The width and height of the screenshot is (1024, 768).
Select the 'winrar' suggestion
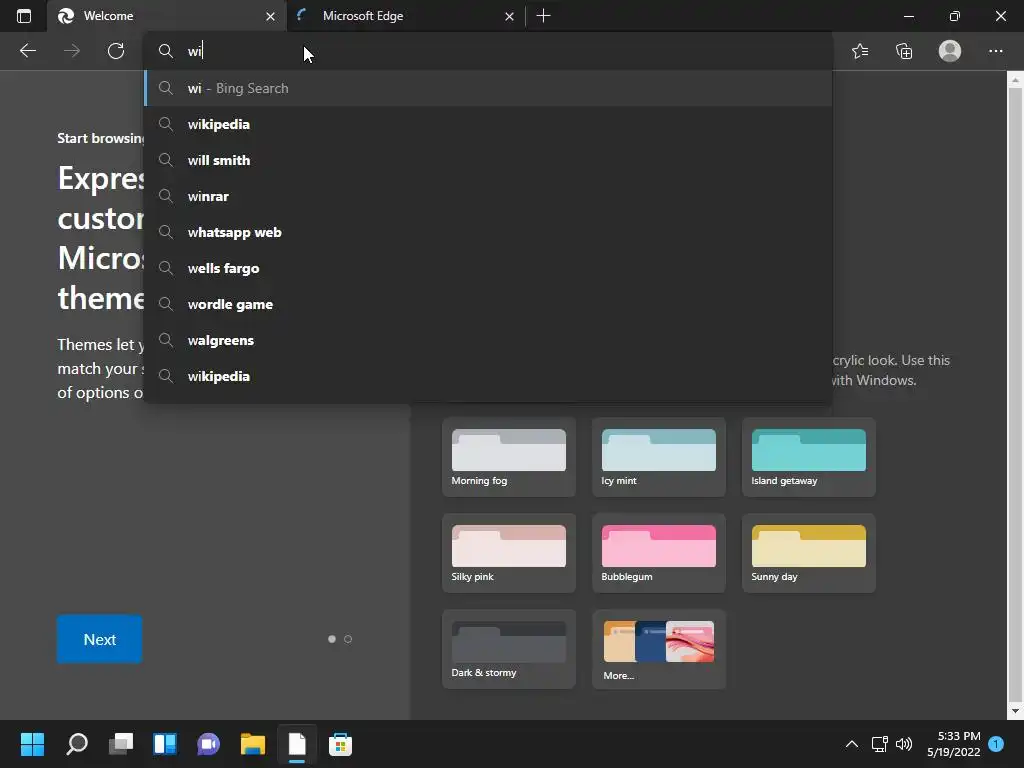point(488,196)
